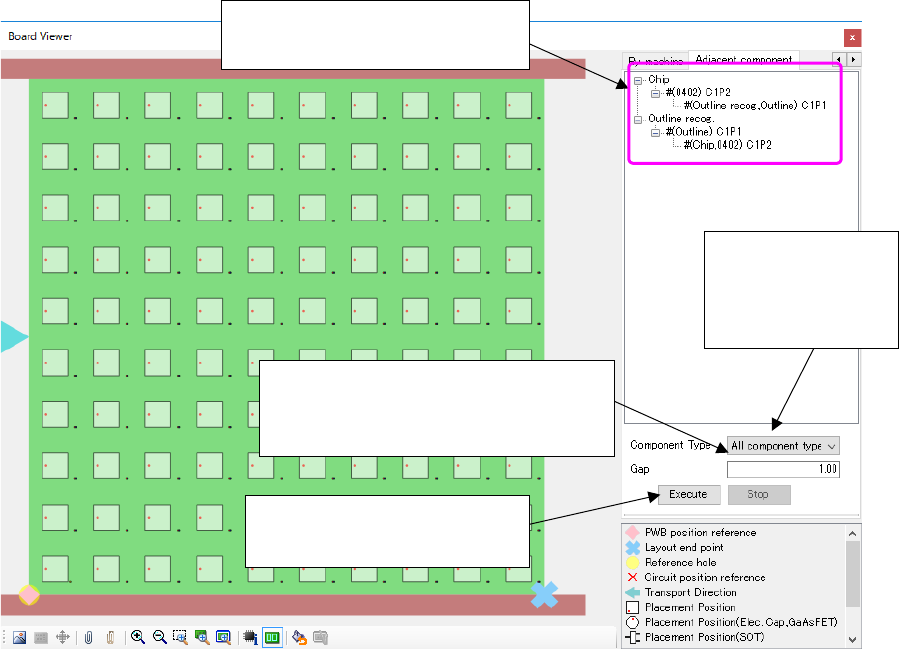Viewport: 899px width, 649px height.
Task: Click the Execute button
Action: 689,494
